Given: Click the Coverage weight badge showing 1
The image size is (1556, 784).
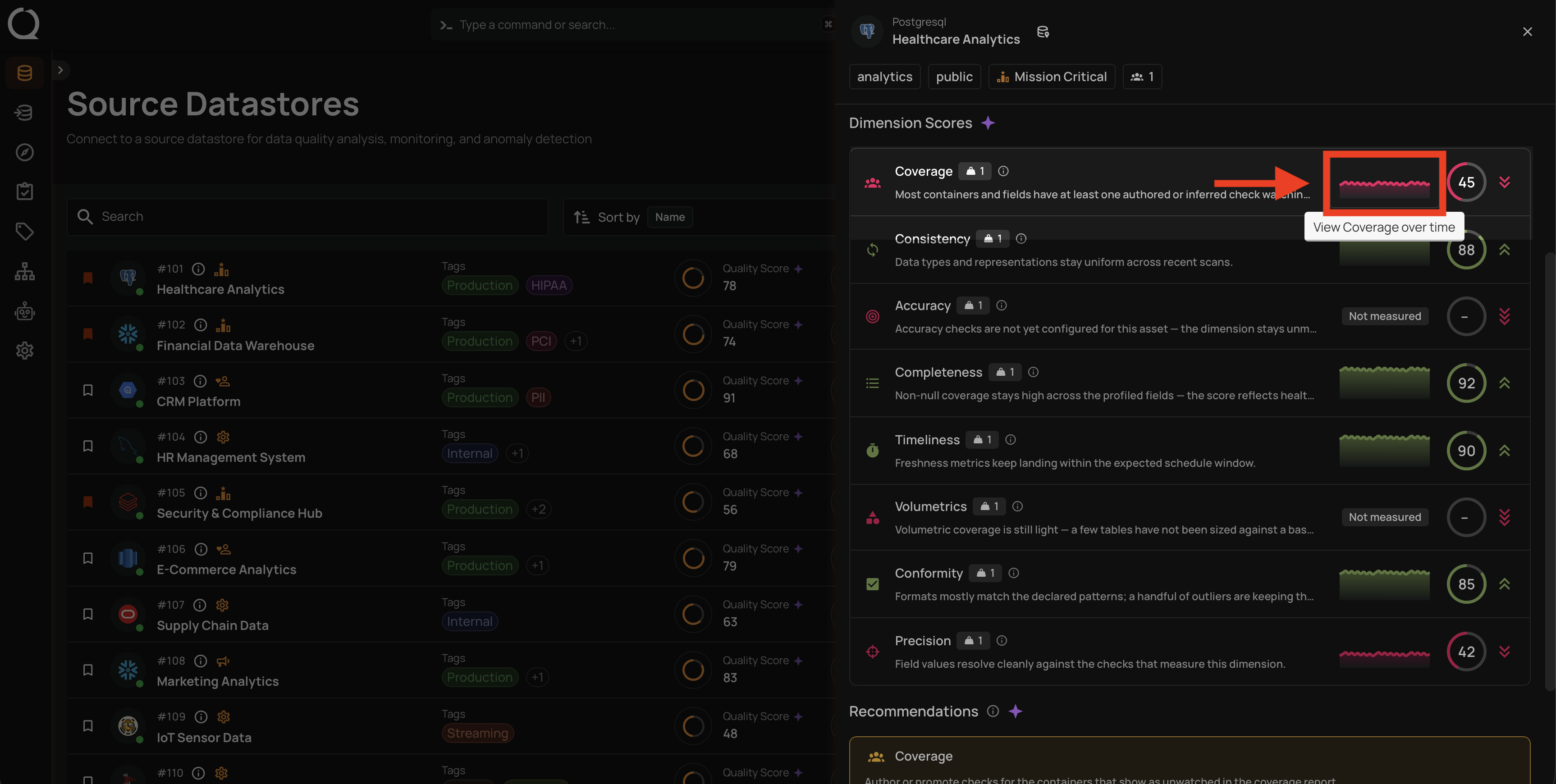Looking at the screenshot, I should coord(975,172).
